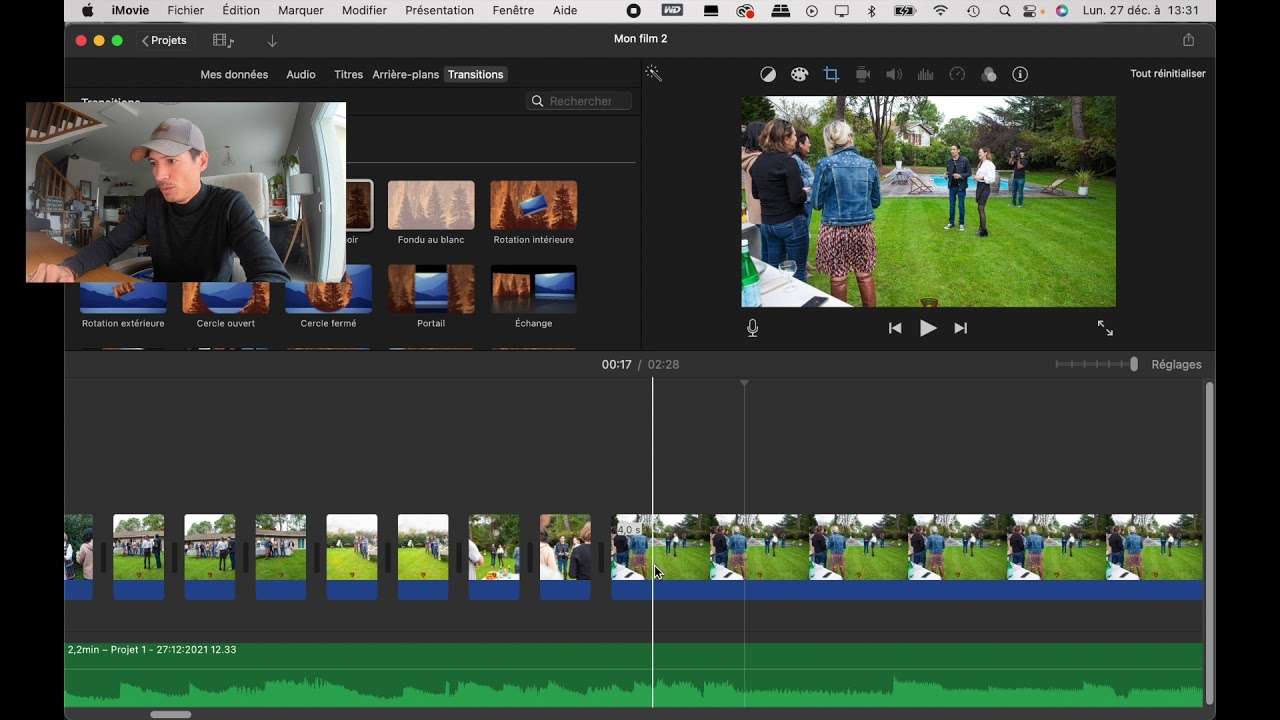The height and width of the screenshot is (720, 1280).
Task: Open Time Machine menu bar icon
Action: pos(973,11)
